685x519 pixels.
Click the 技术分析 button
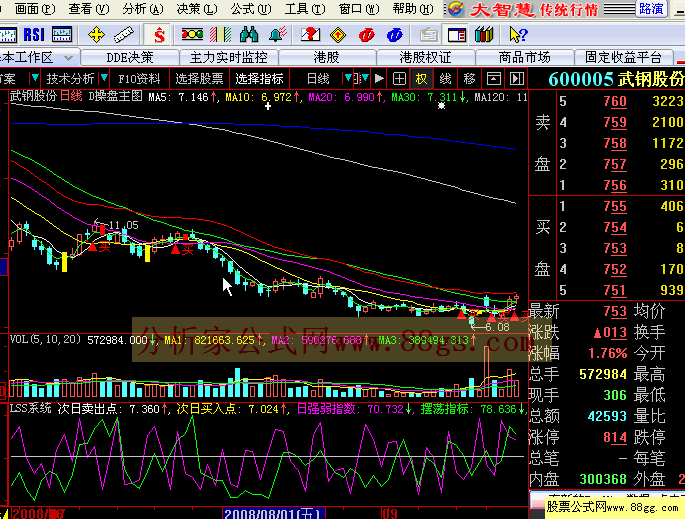[70, 79]
